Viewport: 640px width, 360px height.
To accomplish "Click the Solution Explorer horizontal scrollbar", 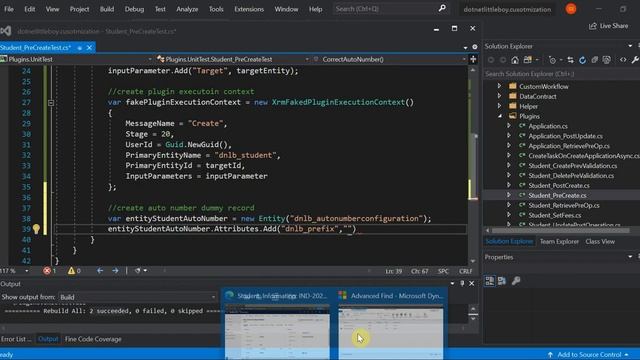I will (x=561, y=231).
